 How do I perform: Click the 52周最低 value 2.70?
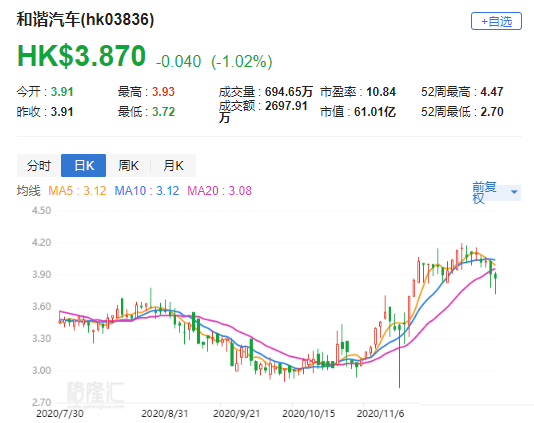[x=492, y=112]
